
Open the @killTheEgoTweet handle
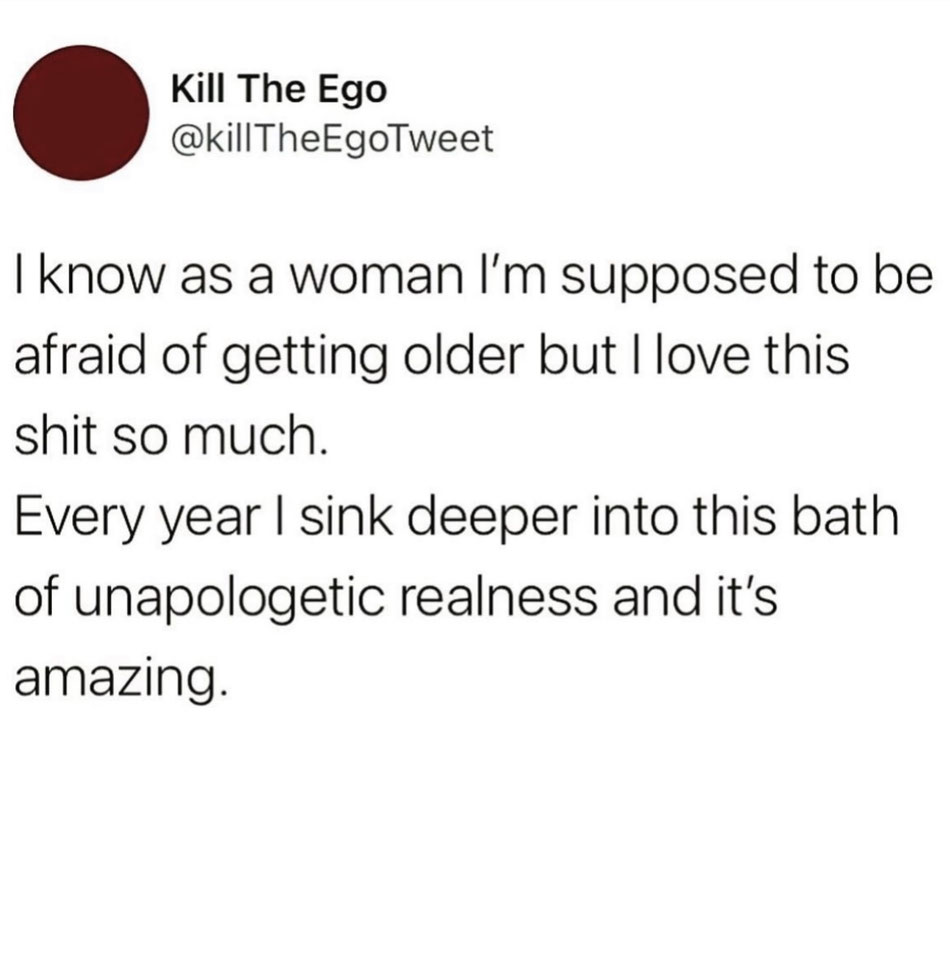pos(332,139)
